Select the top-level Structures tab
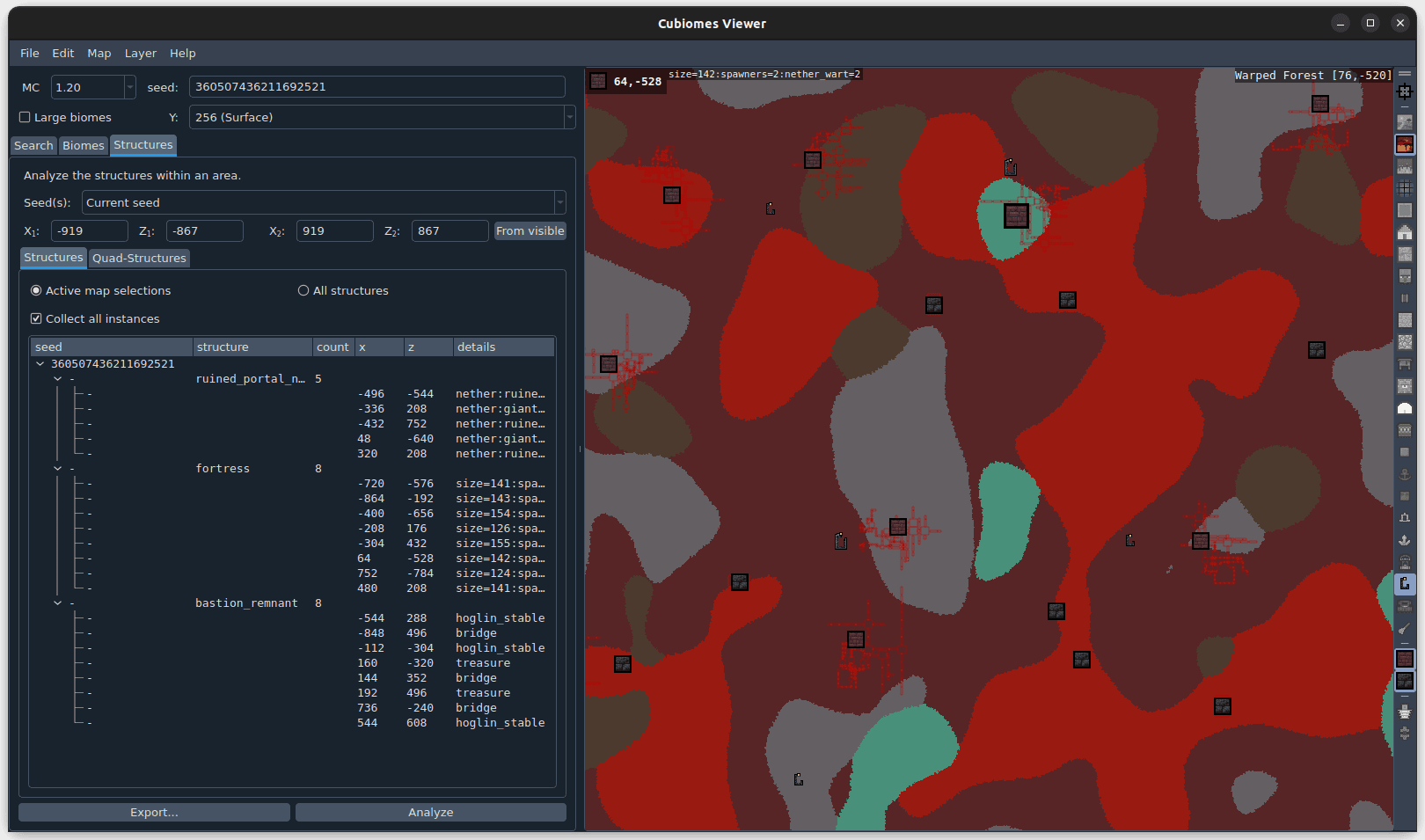 143,144
